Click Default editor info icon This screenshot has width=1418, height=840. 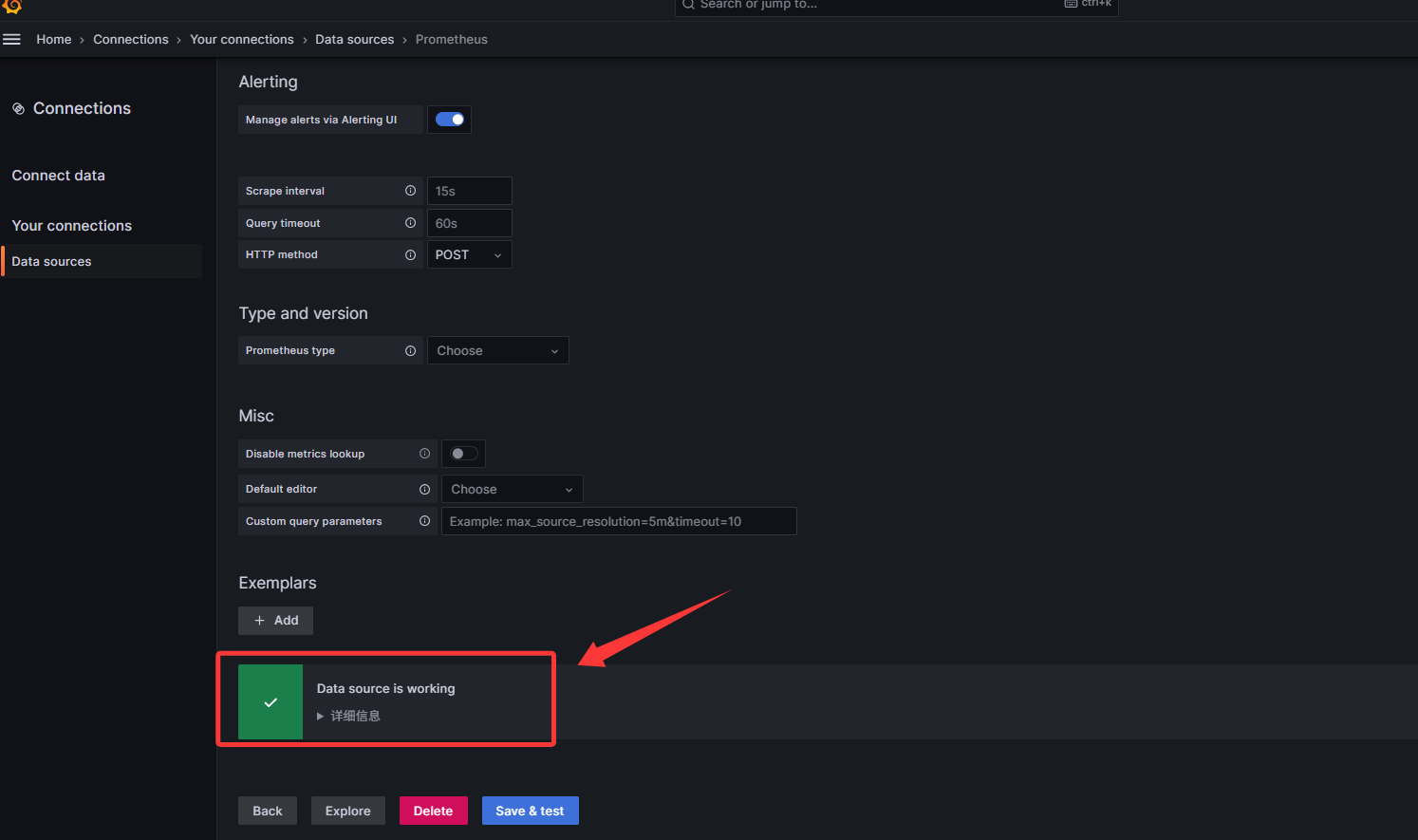(x=424, y=489)
